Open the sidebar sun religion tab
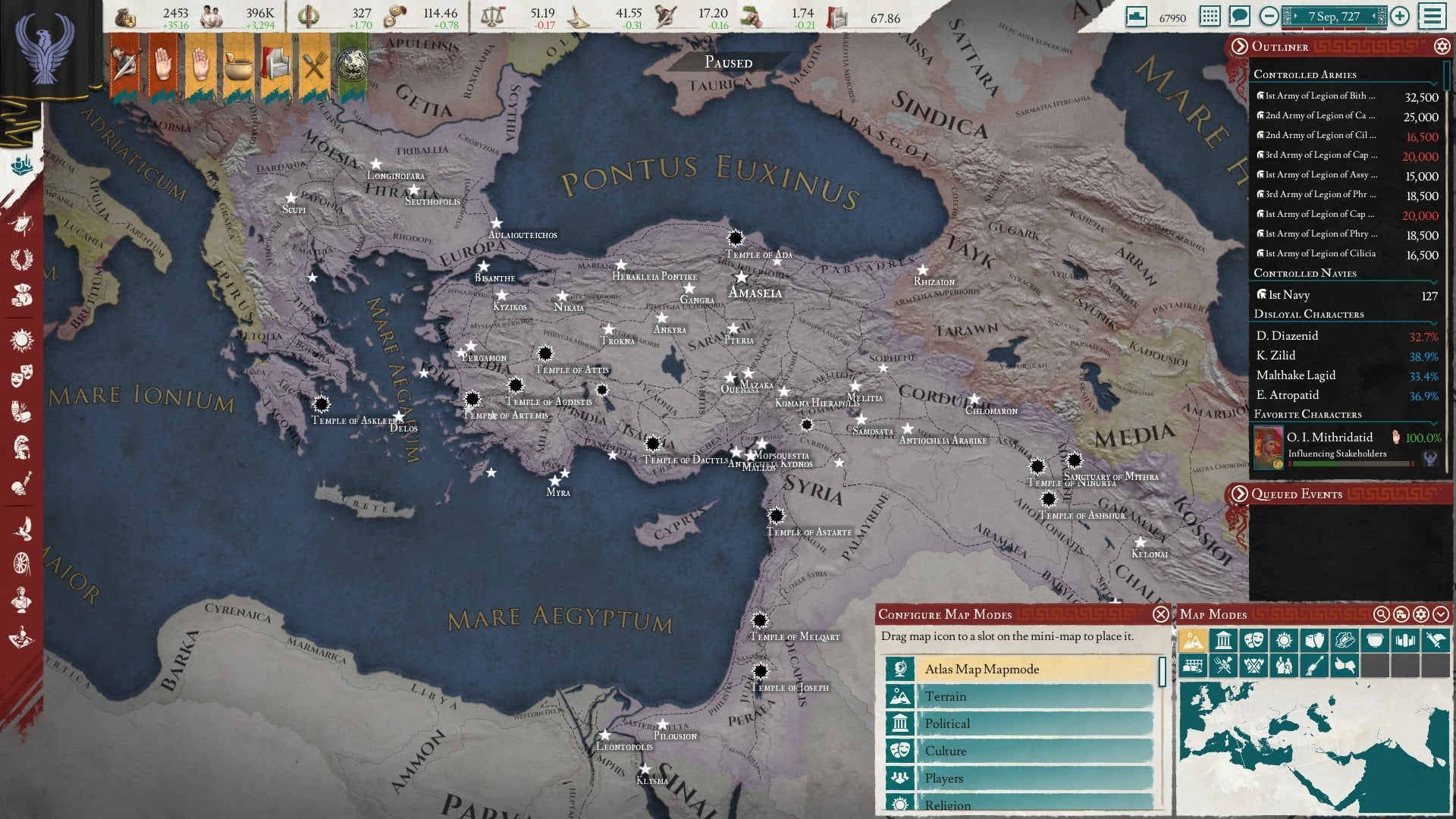 coord(22,340)
